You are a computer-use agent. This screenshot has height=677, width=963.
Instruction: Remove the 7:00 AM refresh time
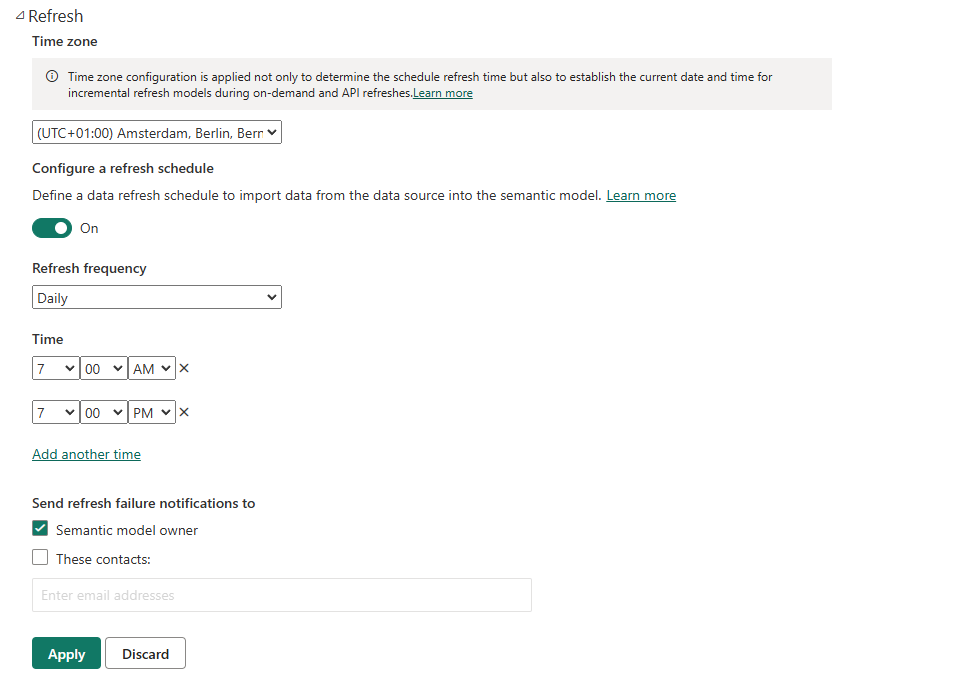(184, 369)
